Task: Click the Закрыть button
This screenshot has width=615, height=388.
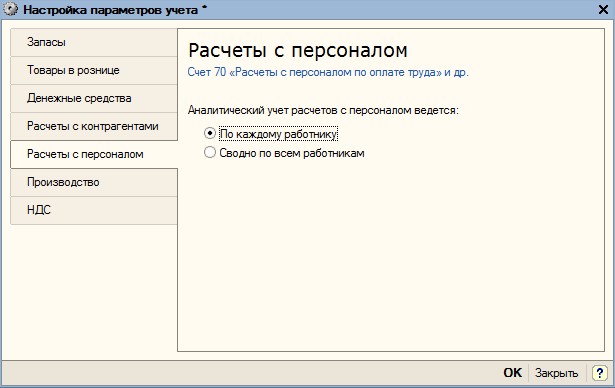Action: (x=556, y=373)
